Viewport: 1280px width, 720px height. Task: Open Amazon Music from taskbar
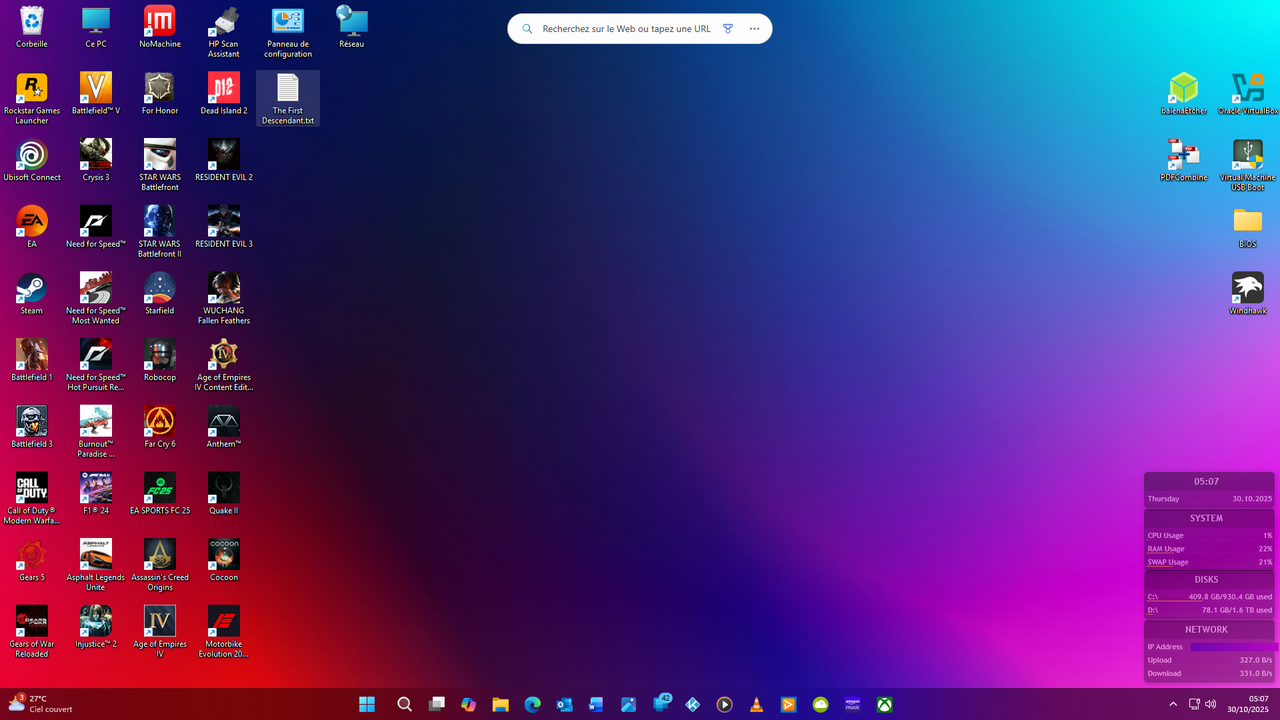tap(852, 705)
